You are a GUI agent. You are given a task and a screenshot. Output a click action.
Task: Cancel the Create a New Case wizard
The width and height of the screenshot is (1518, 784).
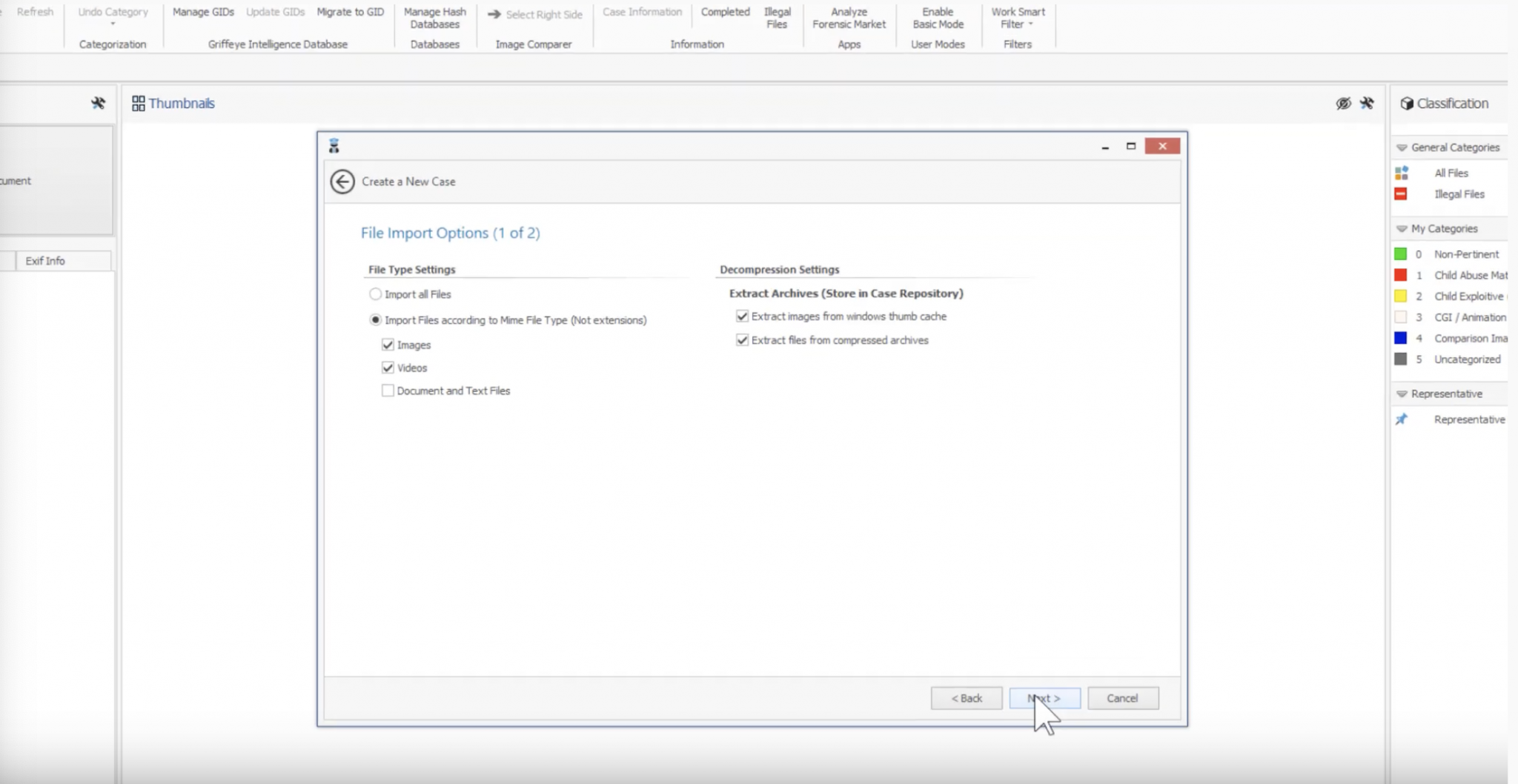point(1122,697)
